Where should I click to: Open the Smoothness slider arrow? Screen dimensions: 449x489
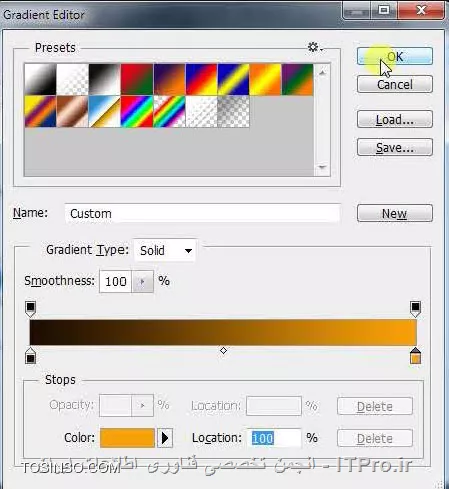[x=142, y=282]
